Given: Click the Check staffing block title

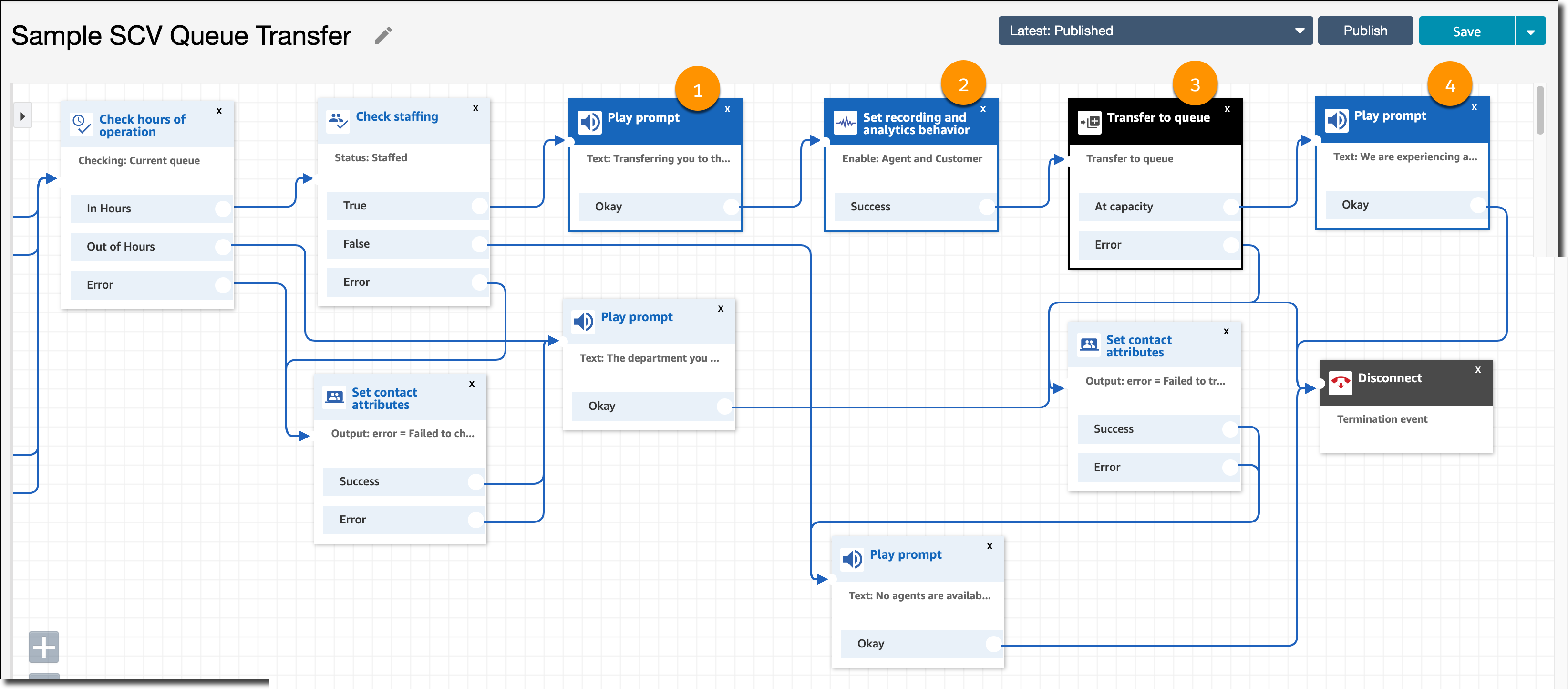Looking at the screenshot, I should [397, 116].
